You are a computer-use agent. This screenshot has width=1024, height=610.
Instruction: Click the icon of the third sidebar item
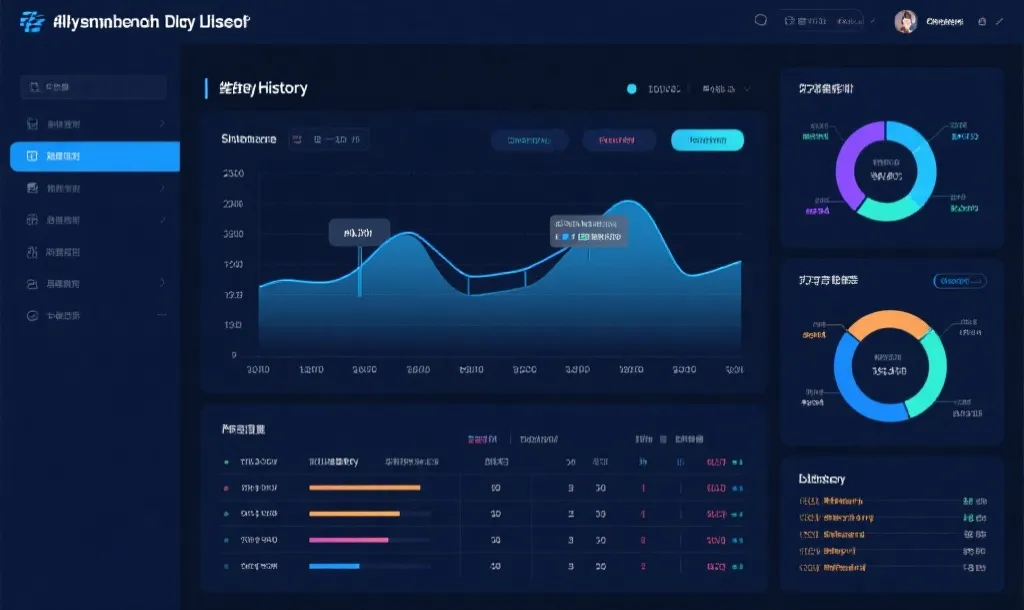(32, 188)
